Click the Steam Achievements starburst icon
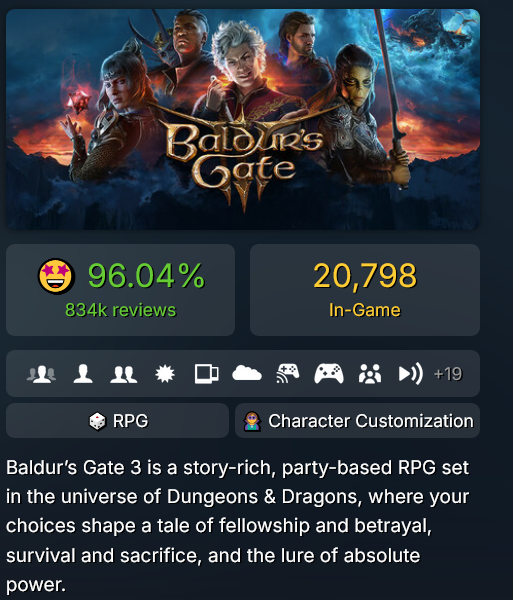The width and height of the screenshot is (513, 600). pyautogui.click(x=165, y=374)
